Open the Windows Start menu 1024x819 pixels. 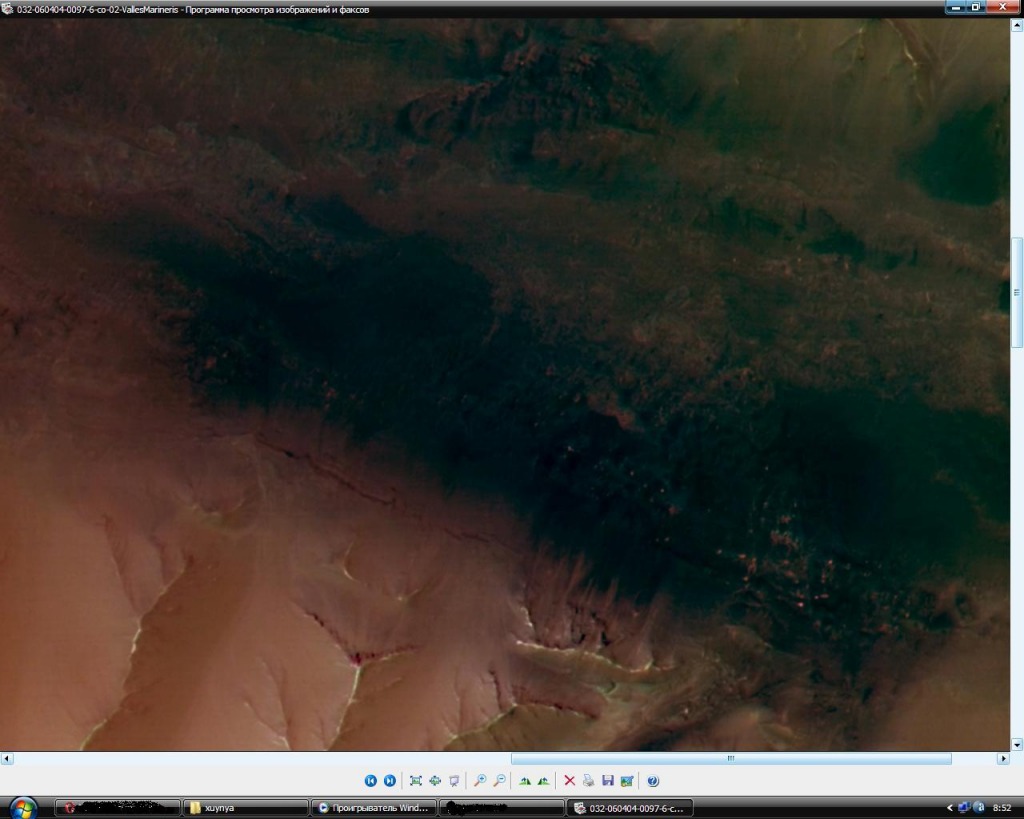click(x=22, y=807)
